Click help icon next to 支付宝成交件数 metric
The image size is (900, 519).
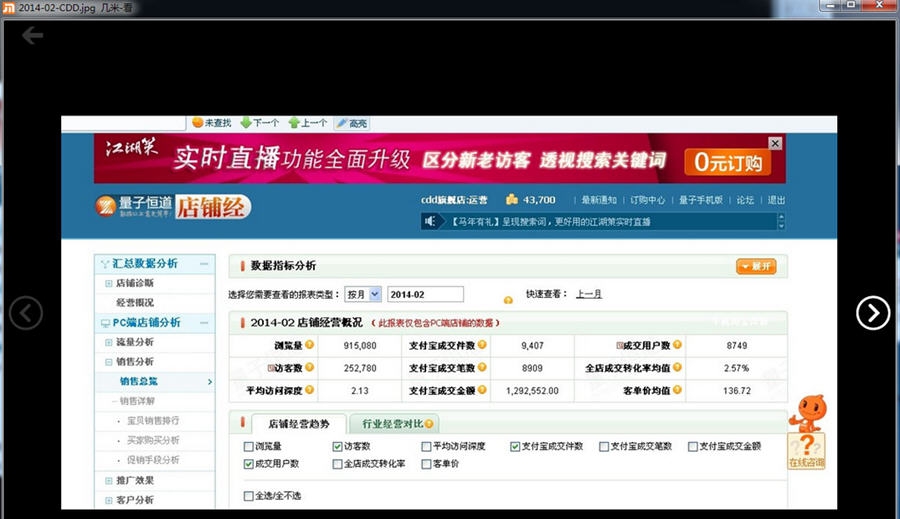482,344
